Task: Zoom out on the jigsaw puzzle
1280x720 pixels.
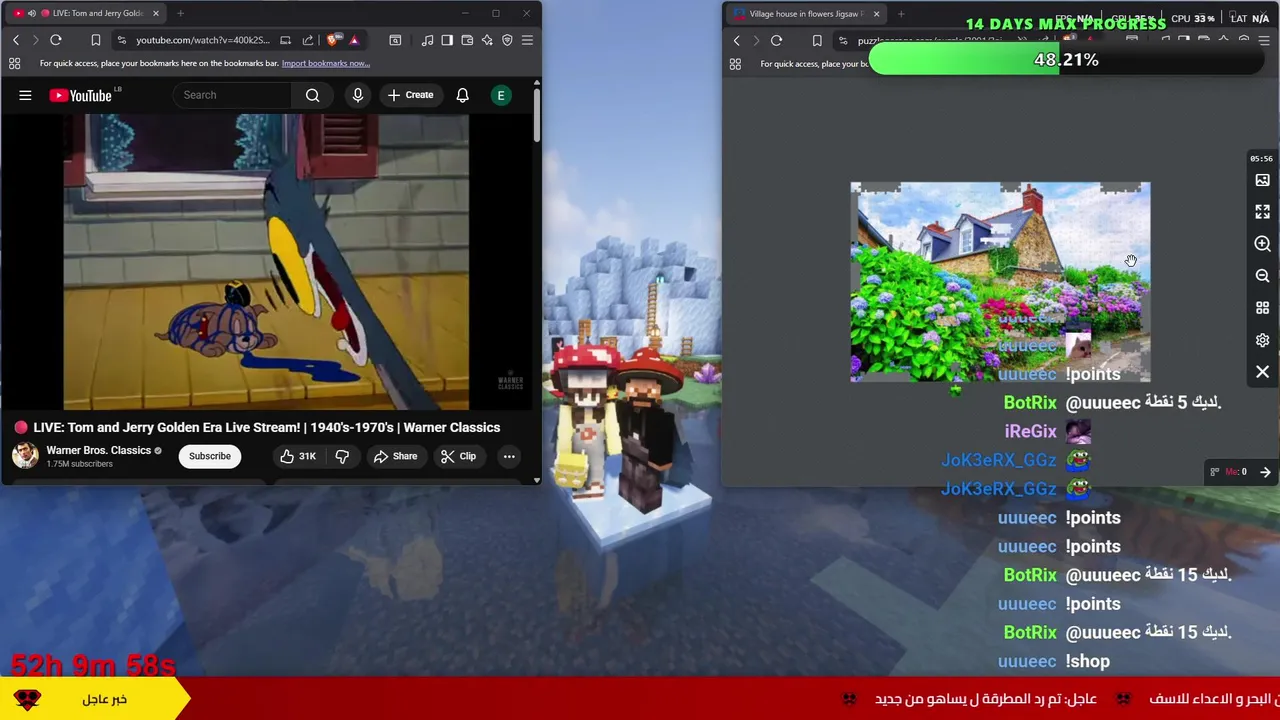Action: [x=1262, y=276]
